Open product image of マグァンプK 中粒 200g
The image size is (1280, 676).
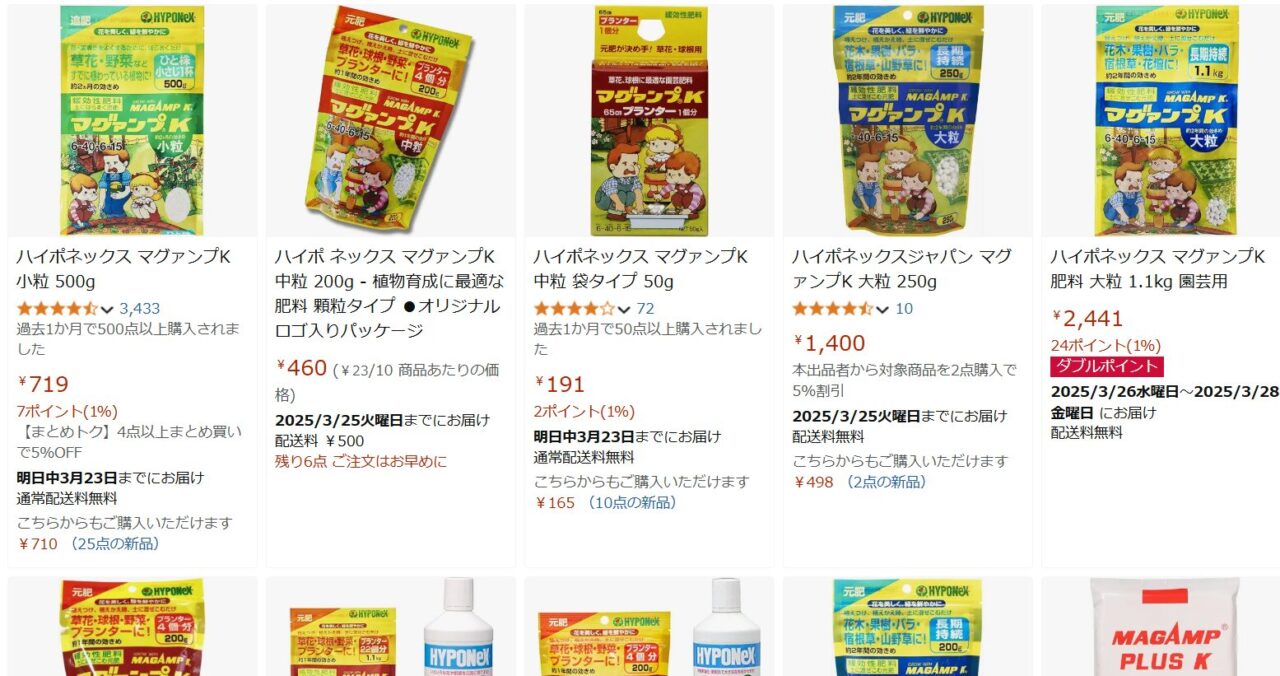[391, 120]
